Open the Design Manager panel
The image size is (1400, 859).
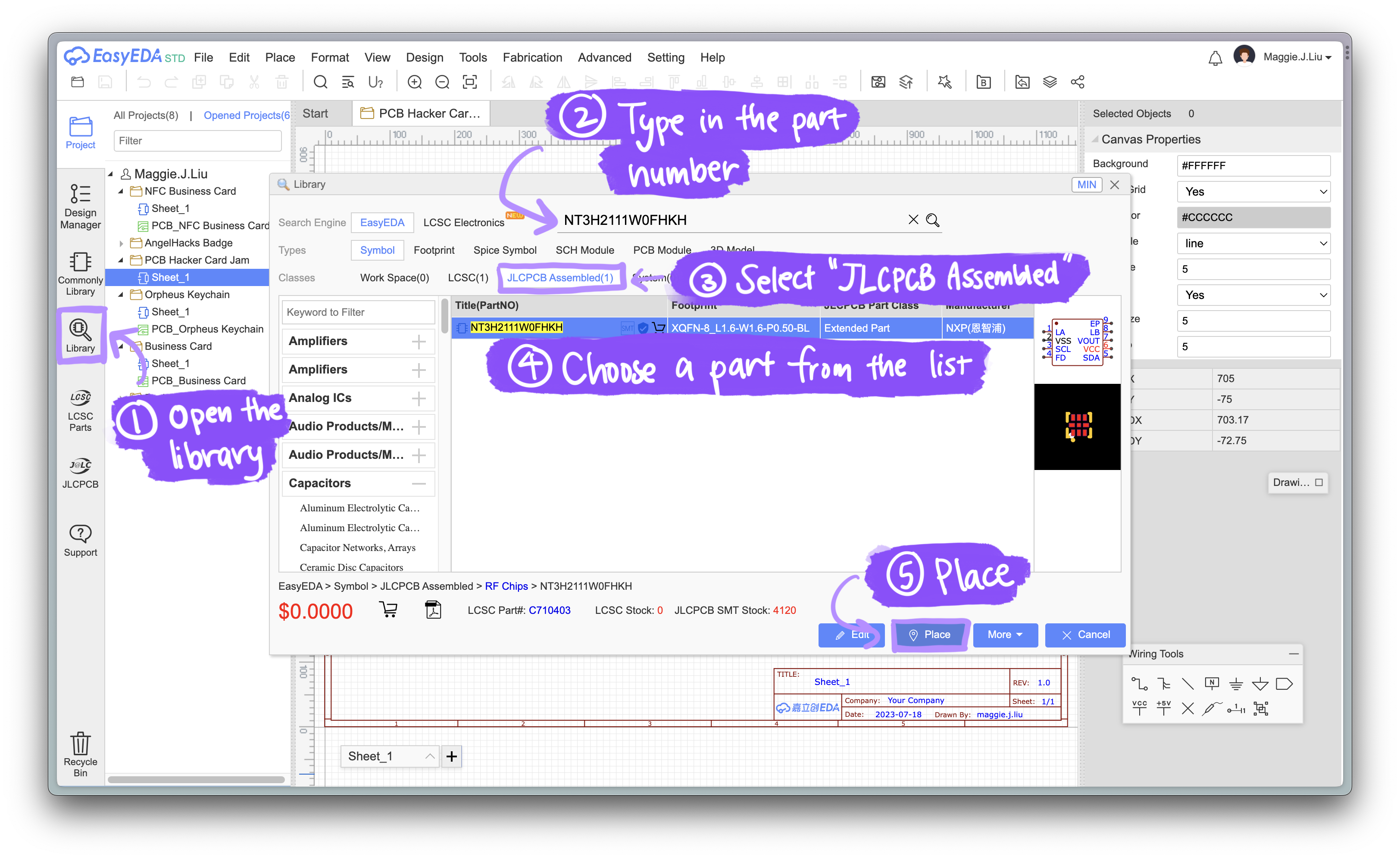80,205
